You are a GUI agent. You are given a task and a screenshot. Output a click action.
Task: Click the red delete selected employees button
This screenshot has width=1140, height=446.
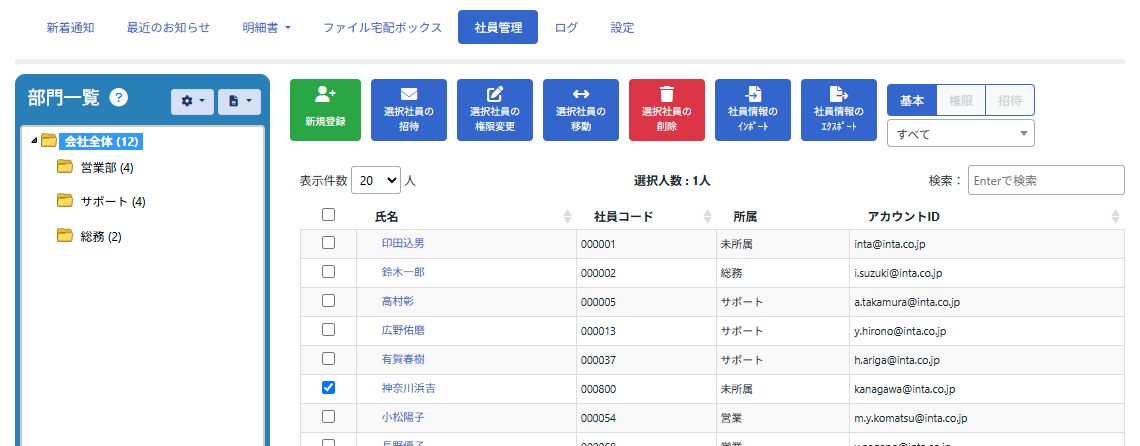tap(666, 110)
